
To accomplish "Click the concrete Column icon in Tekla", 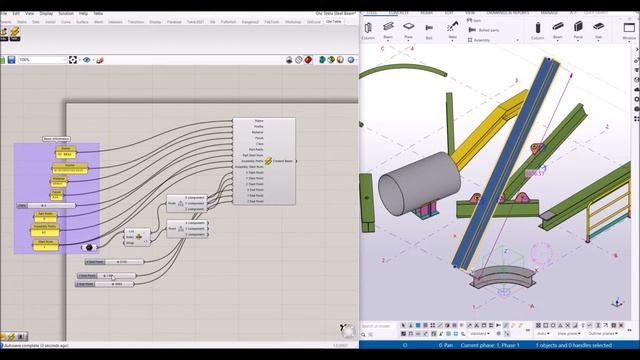I will click(538, 28).
